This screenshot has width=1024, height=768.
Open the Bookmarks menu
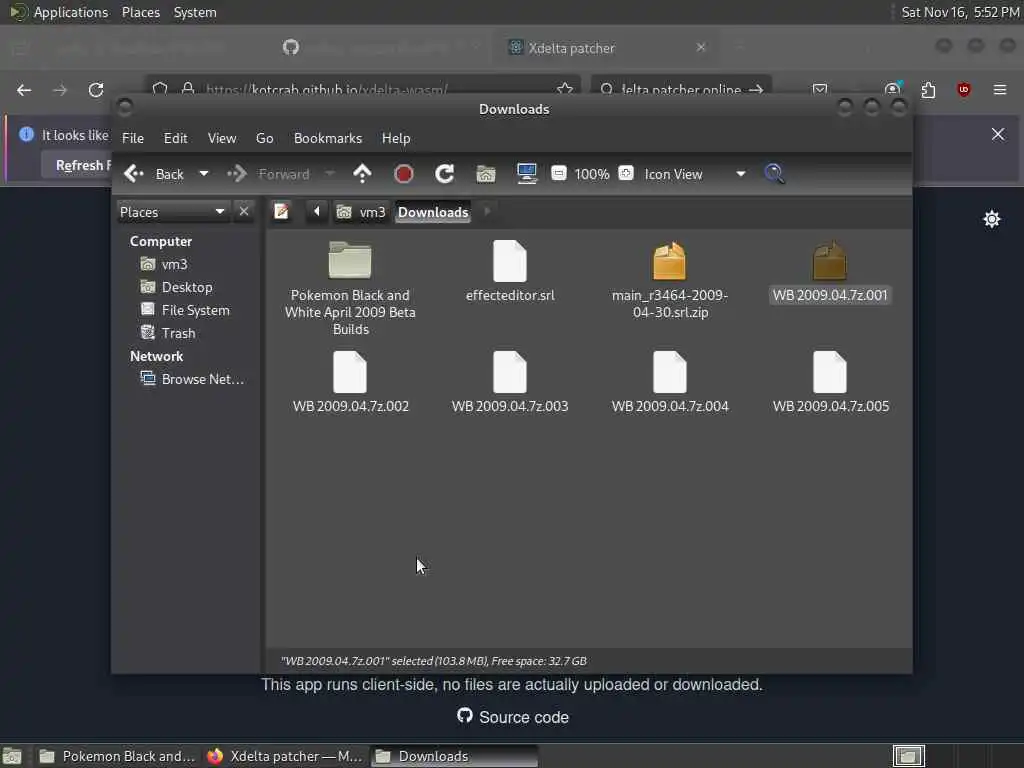point(328,138)
